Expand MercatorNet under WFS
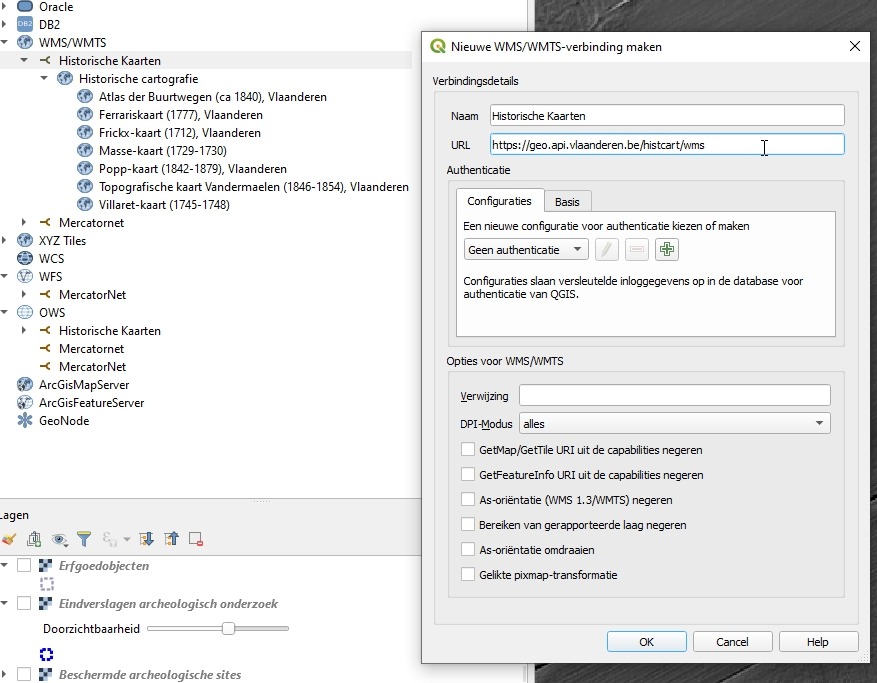 24,294
